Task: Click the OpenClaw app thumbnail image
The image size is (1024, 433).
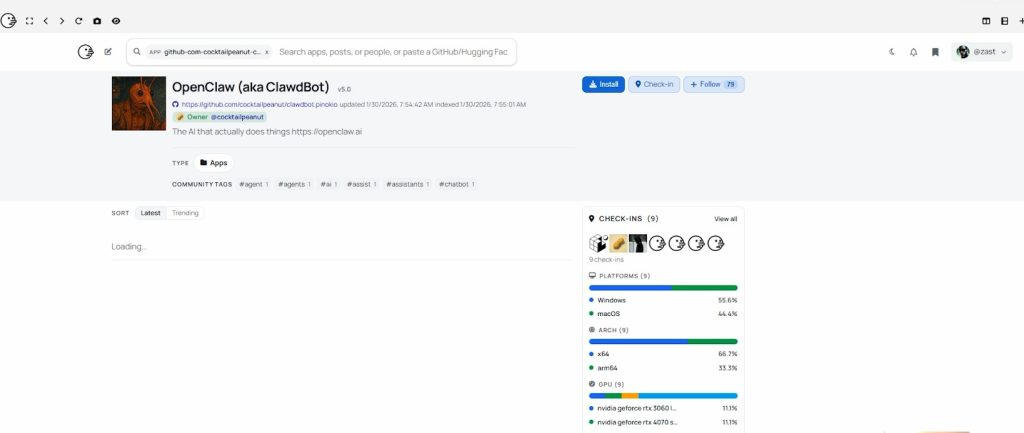Action: [x=138, y=103]
